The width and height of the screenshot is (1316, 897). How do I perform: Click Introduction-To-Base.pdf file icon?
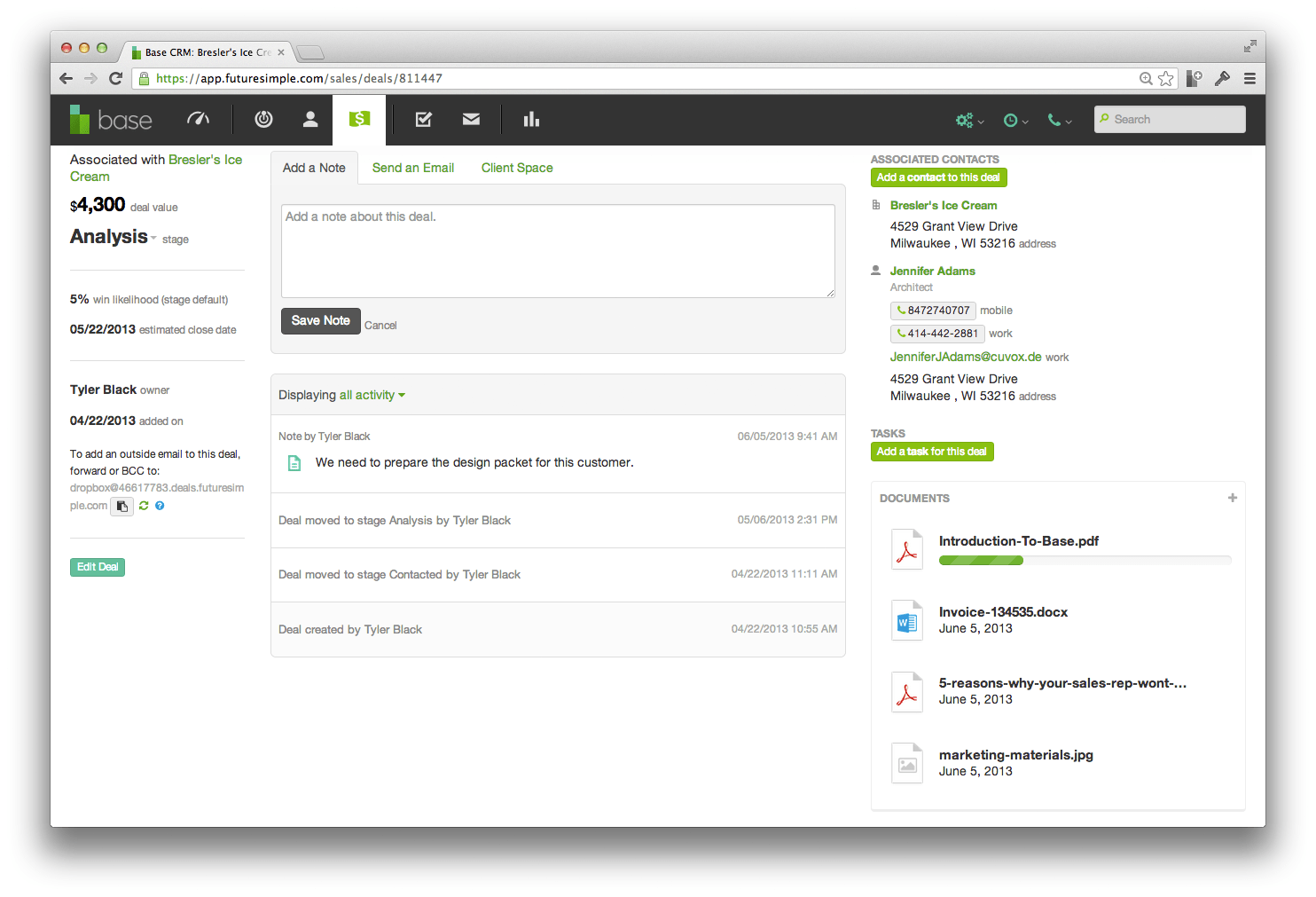click(x=907, y=549)
